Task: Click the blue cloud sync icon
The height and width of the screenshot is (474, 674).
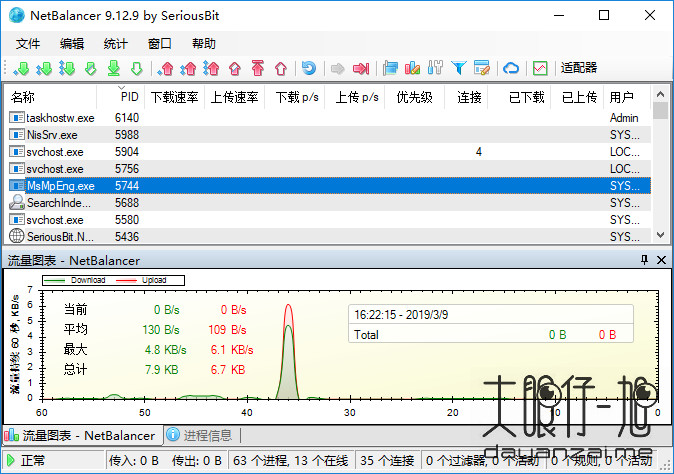Action: (511, 68)
